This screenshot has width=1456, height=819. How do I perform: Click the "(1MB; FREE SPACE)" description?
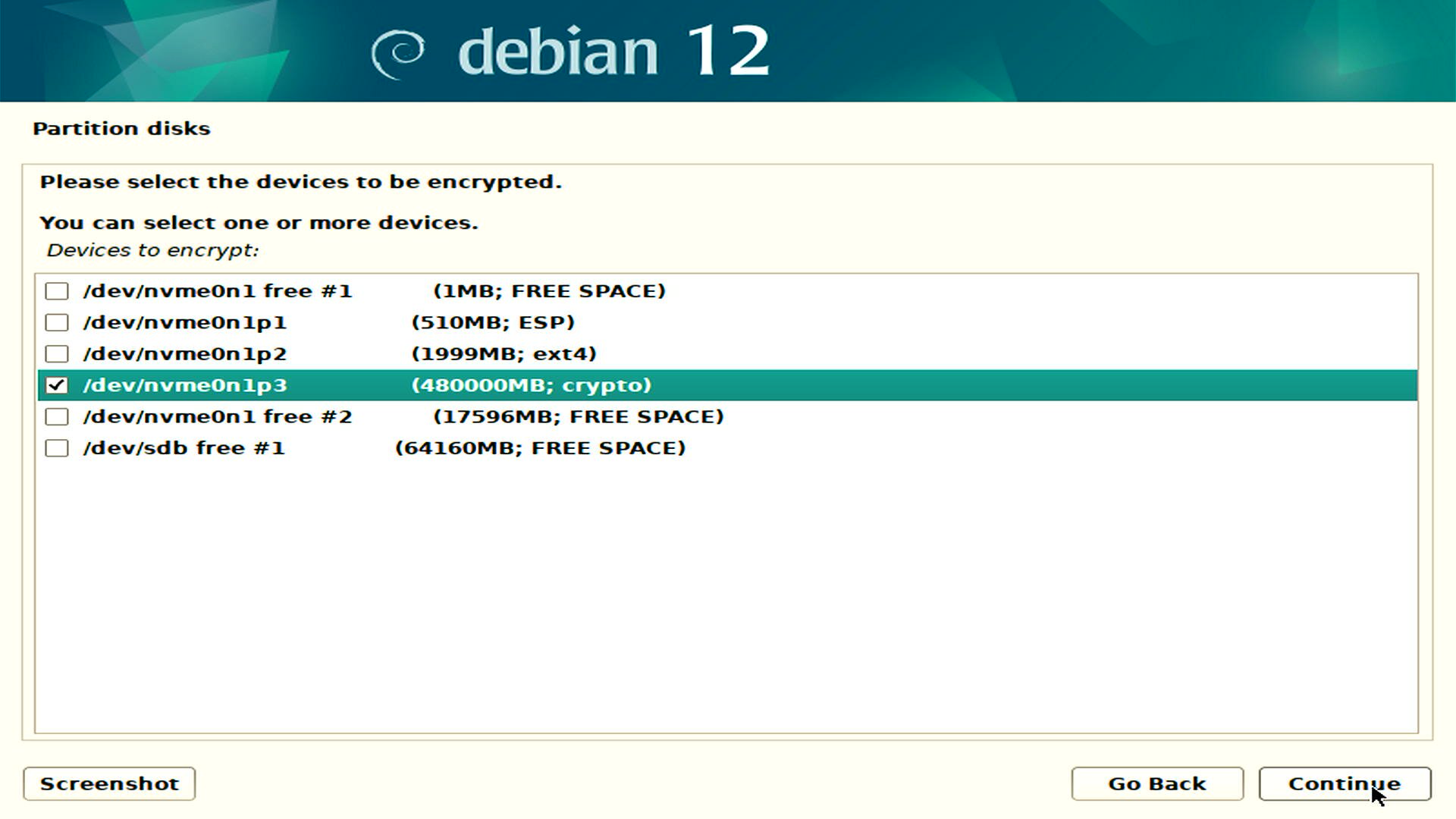click(549, 291)
